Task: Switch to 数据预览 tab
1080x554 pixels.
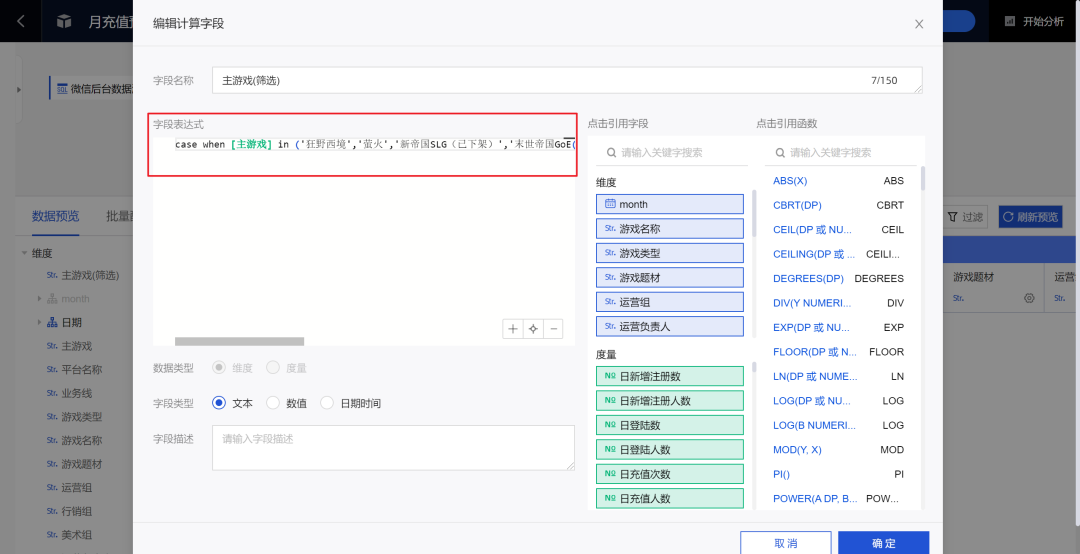Action: coord(55,216)
